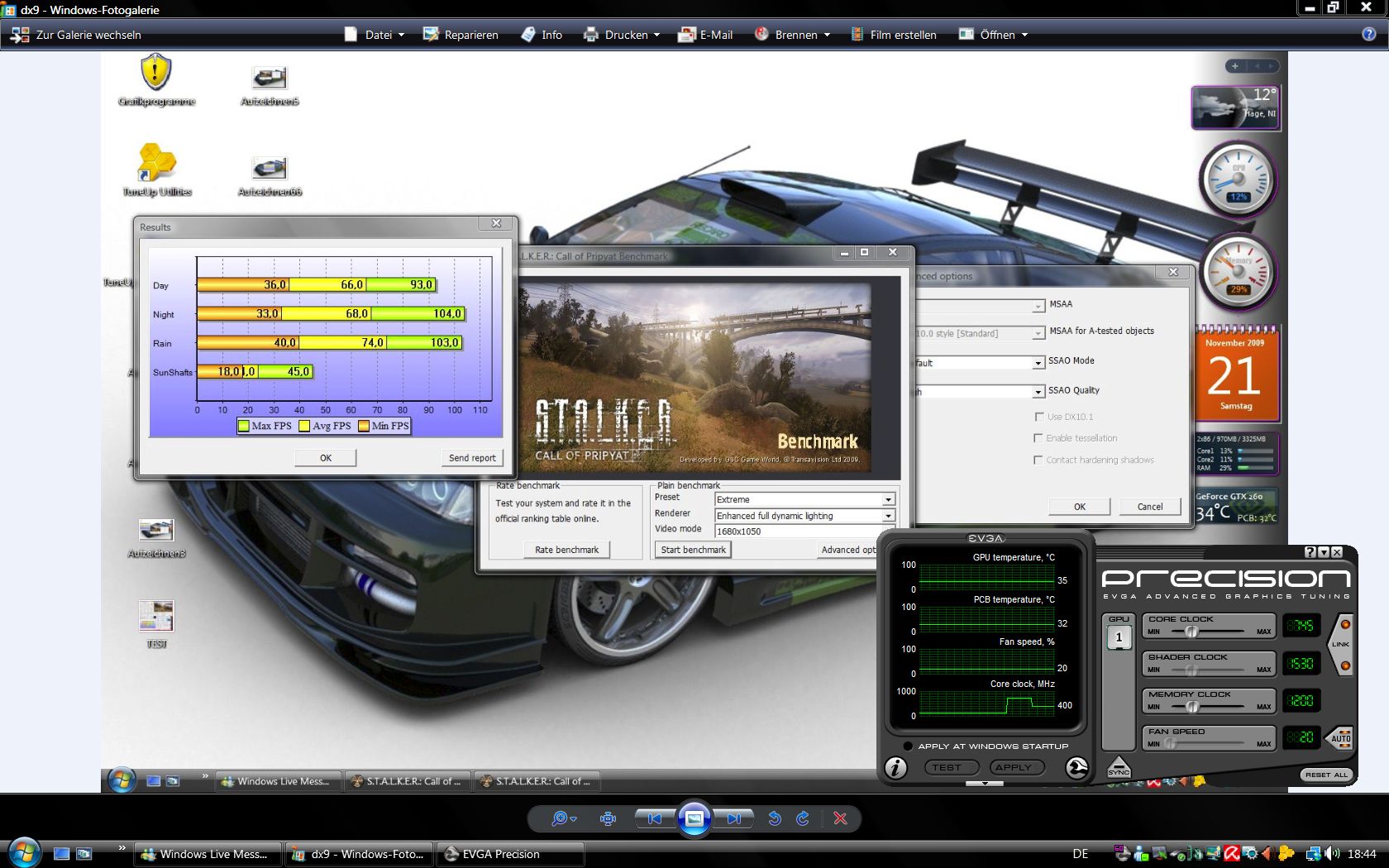Screen dimensions: 1389x868
Task: Delete the current photo with red X
Action: pyautogui.click(x=840, y=818)
